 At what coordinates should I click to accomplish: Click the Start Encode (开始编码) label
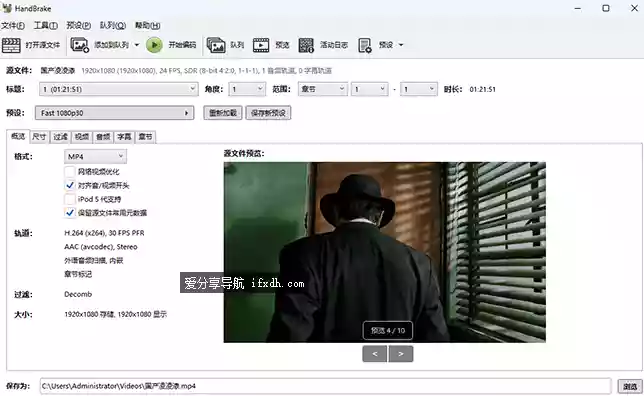pyautogui.click(x=182, y=45)
